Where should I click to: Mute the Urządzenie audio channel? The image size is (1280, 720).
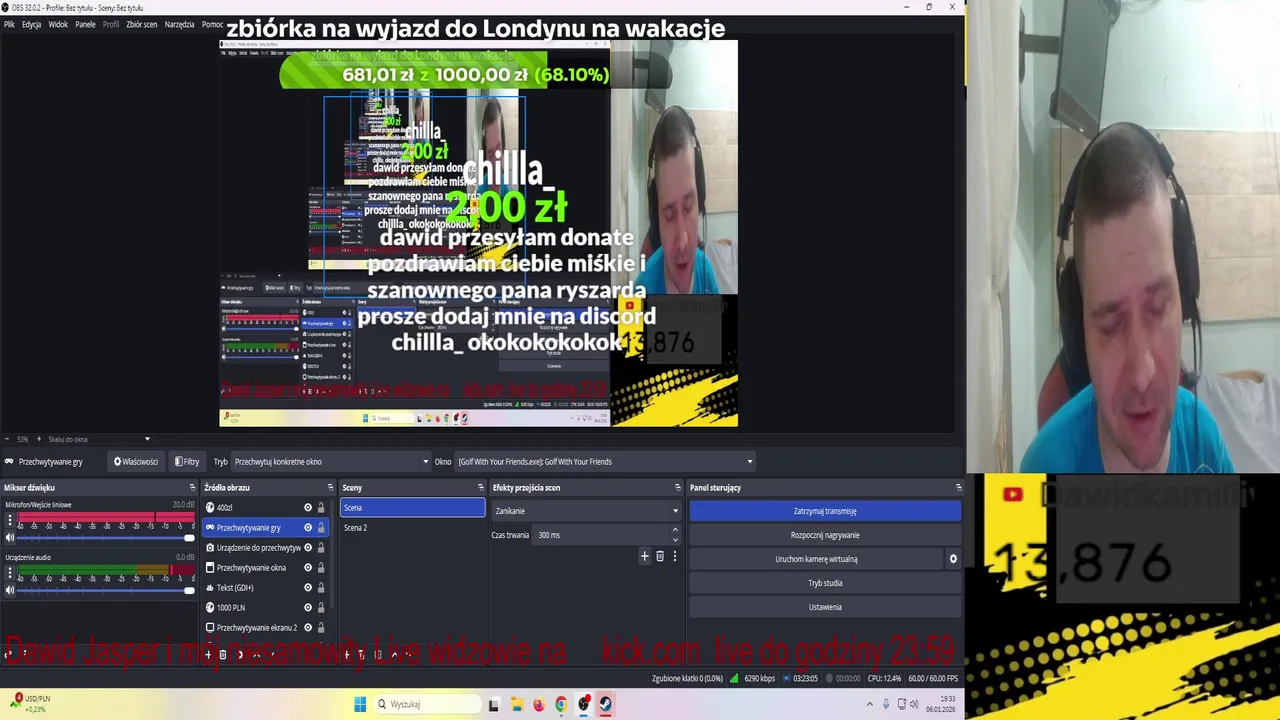pos(10,590)
